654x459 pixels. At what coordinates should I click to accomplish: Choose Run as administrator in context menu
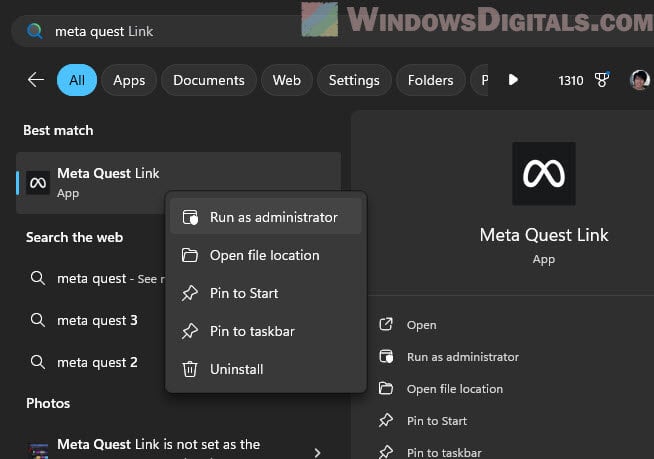pyautogui.click(x=266, y=217)
